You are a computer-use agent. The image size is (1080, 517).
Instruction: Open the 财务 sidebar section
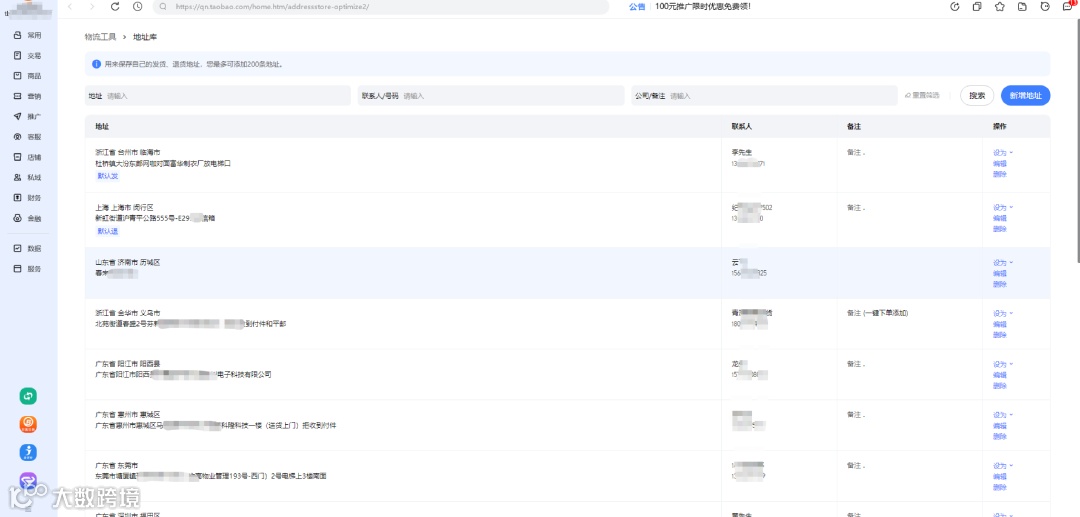[28, 198]
